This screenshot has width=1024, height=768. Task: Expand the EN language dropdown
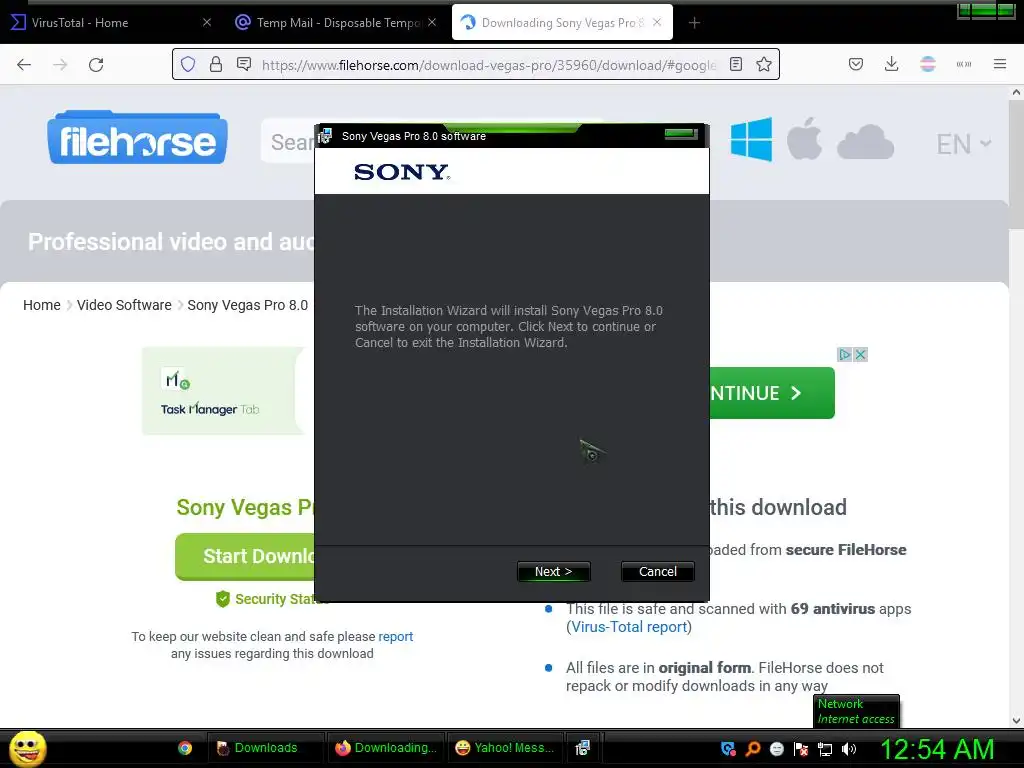[963, 144]
